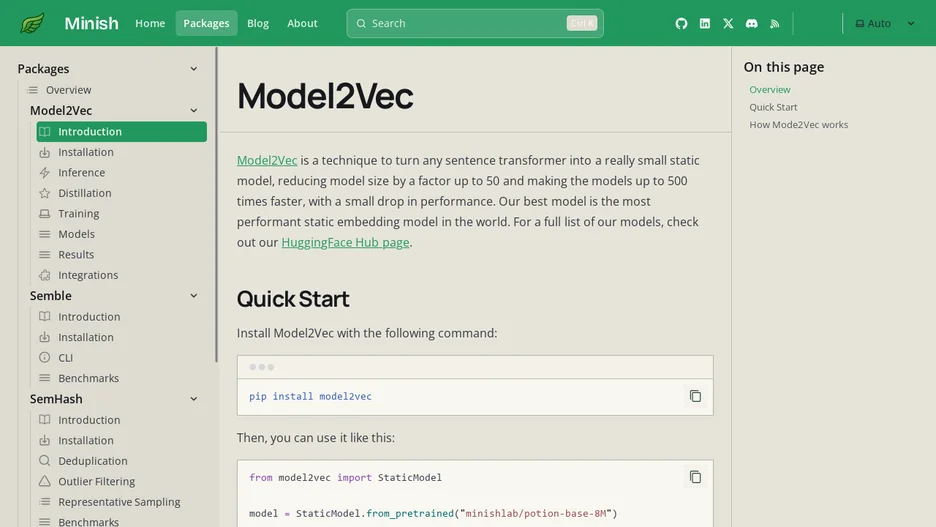Open the X (Twitter) icon link
This screenshot has width=936, height=527.
click(728, 23)
